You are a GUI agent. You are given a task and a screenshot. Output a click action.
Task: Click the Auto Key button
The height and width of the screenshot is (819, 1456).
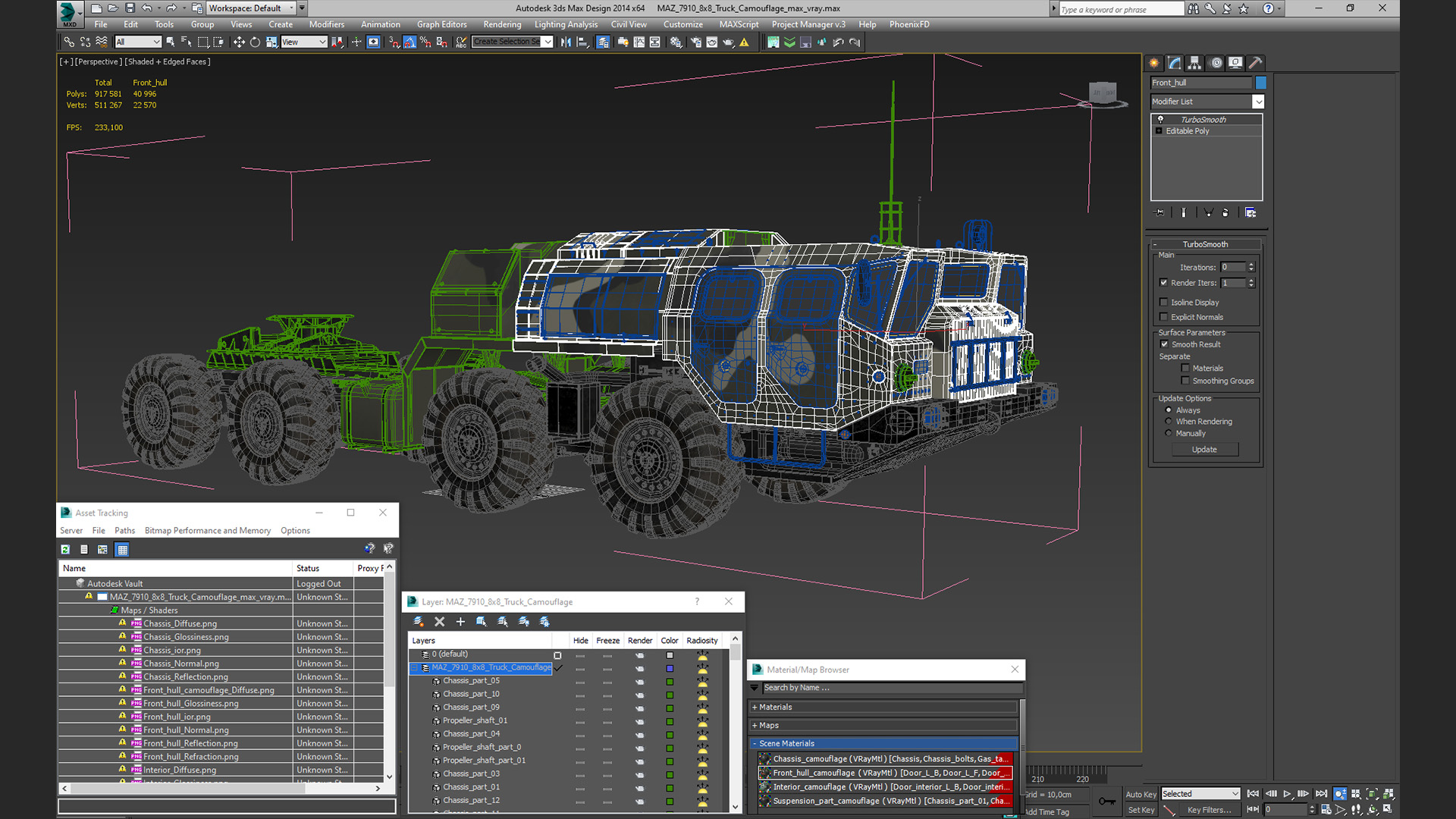(x=1141, y=795)
